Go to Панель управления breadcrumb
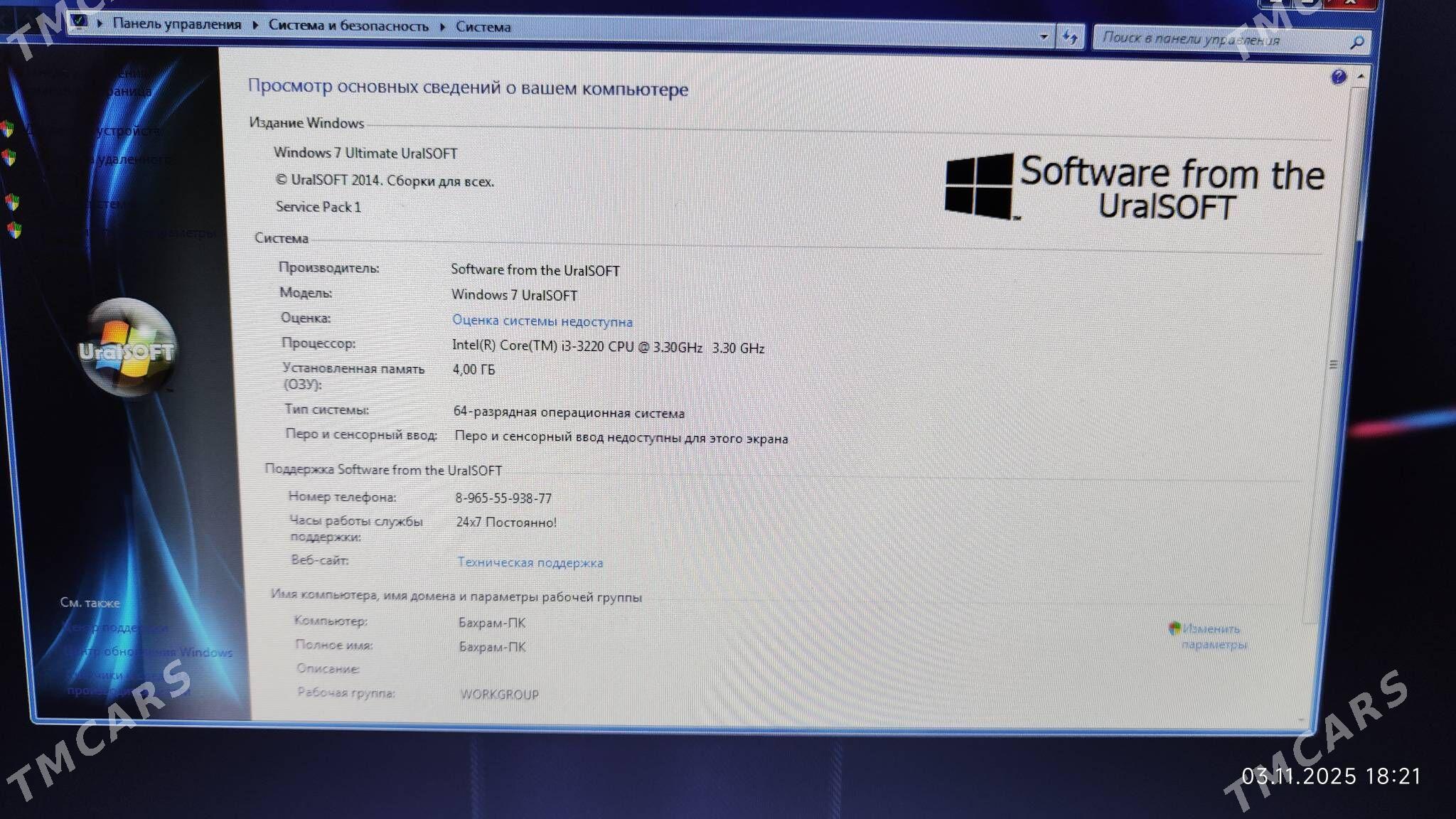 pos(176,24)
